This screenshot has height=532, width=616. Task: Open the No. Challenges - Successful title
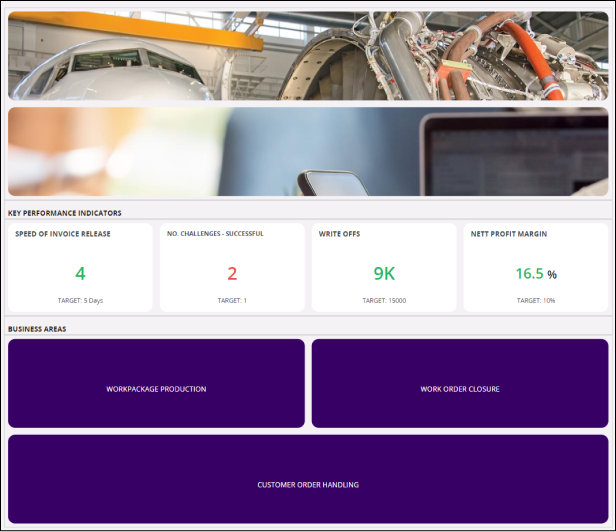pos(215,234)
